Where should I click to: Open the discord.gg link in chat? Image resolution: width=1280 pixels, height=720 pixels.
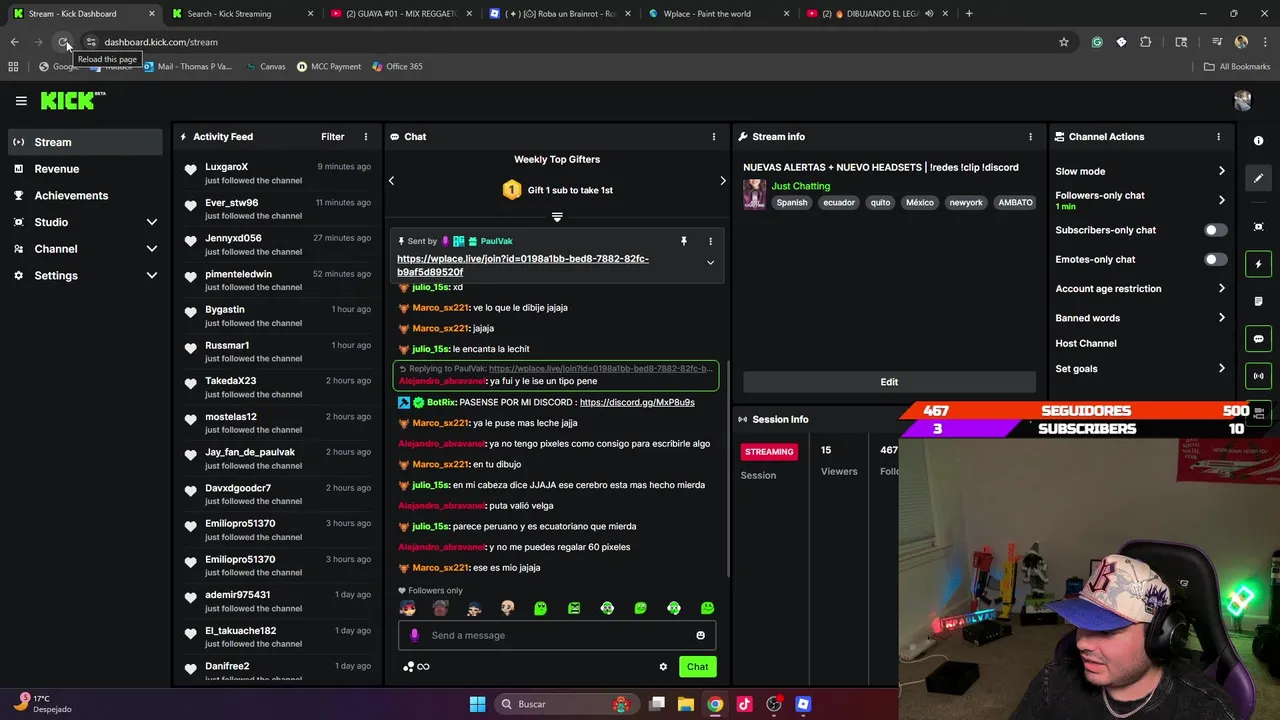coord(637,402)
